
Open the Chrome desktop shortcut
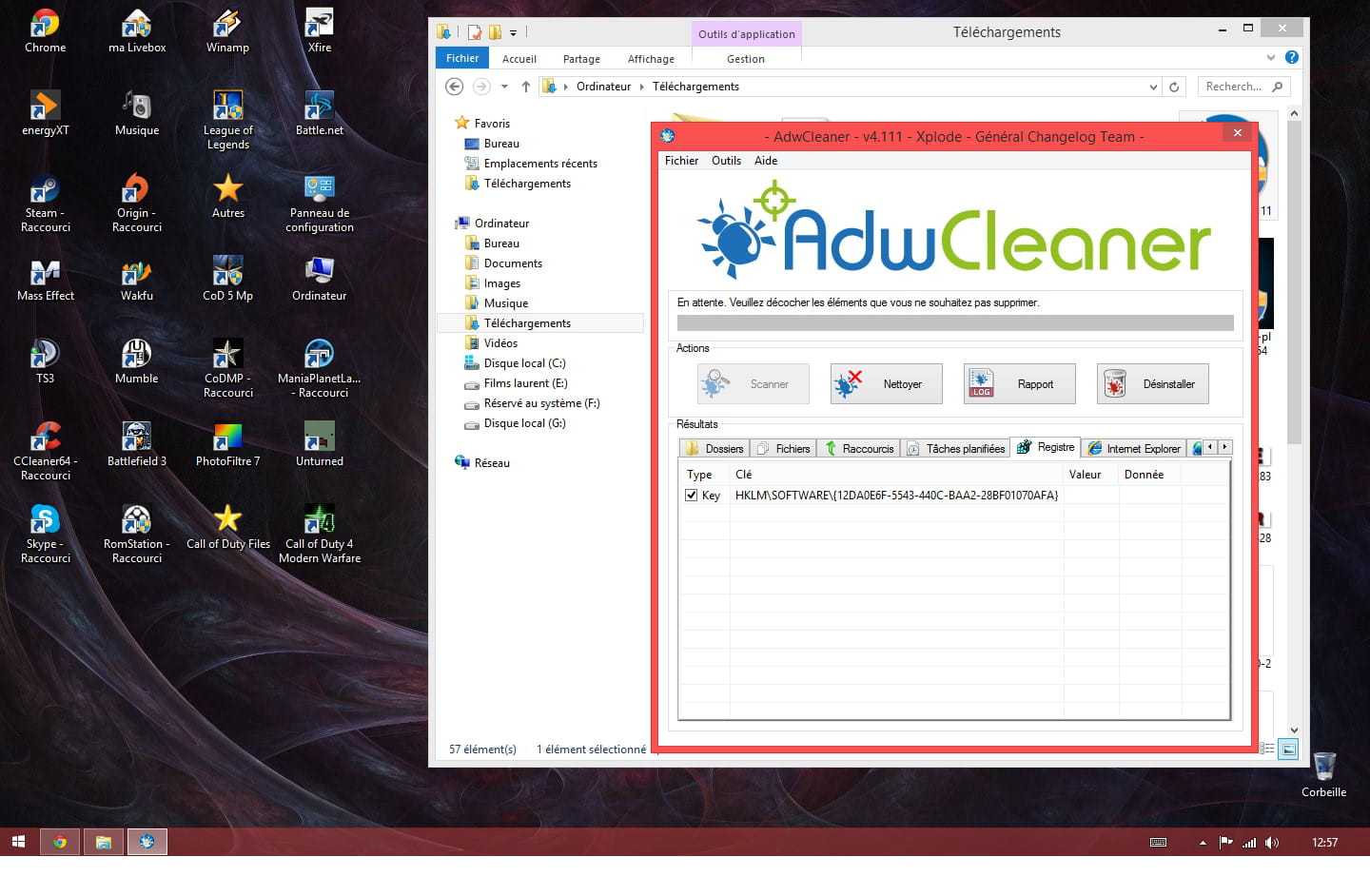pos(45,30)
